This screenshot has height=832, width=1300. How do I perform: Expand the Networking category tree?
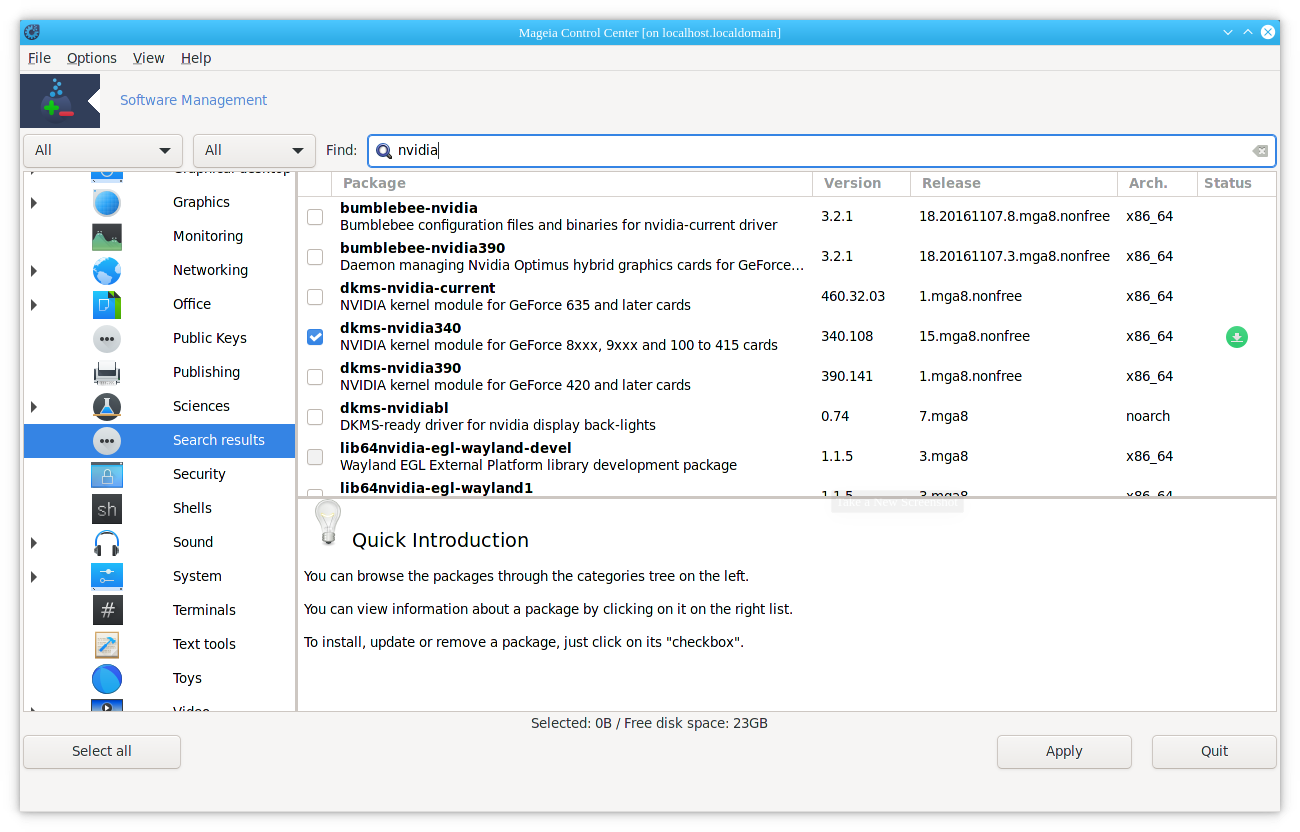[x=34, y=271]
